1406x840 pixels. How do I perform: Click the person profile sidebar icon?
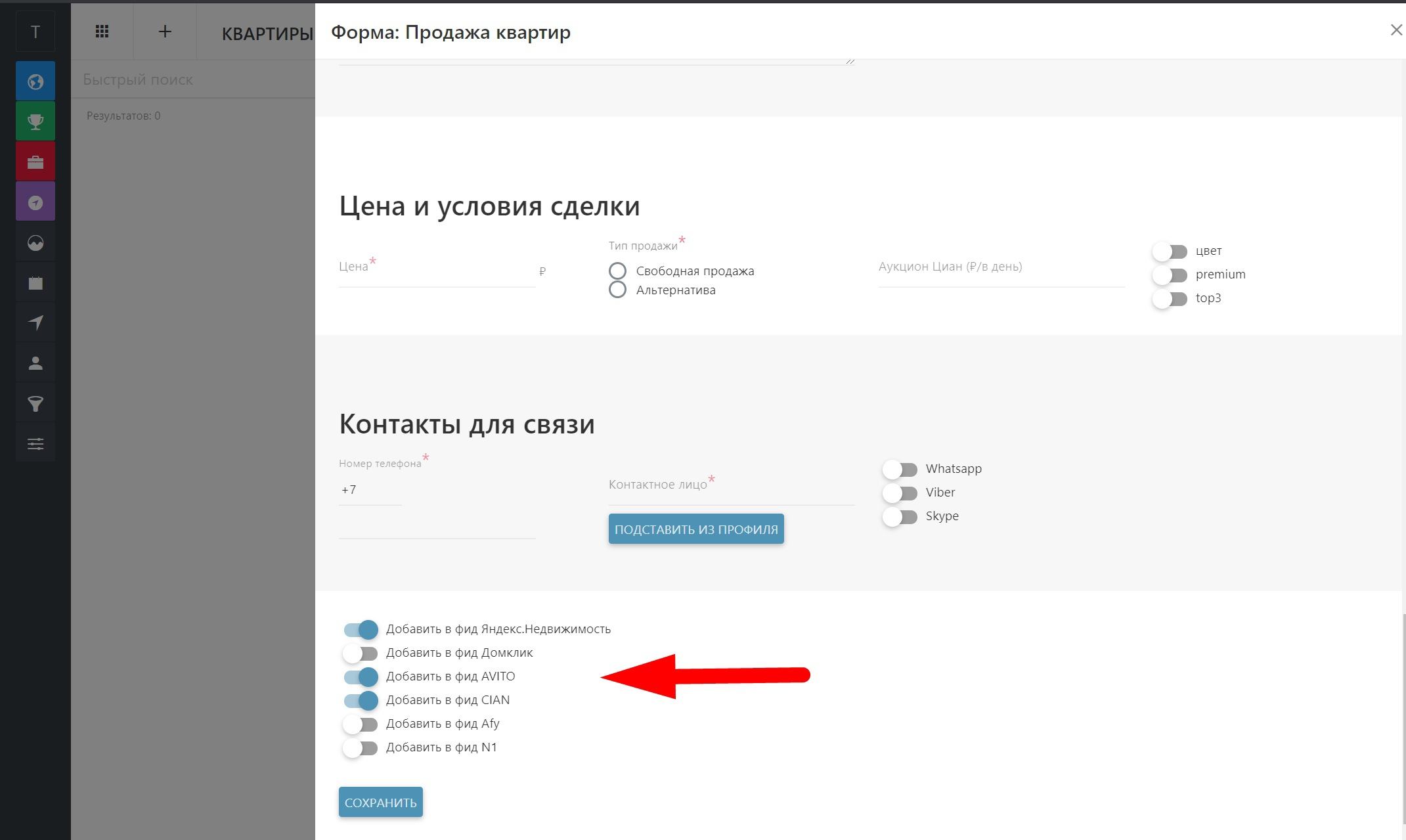tap(35, 363)
